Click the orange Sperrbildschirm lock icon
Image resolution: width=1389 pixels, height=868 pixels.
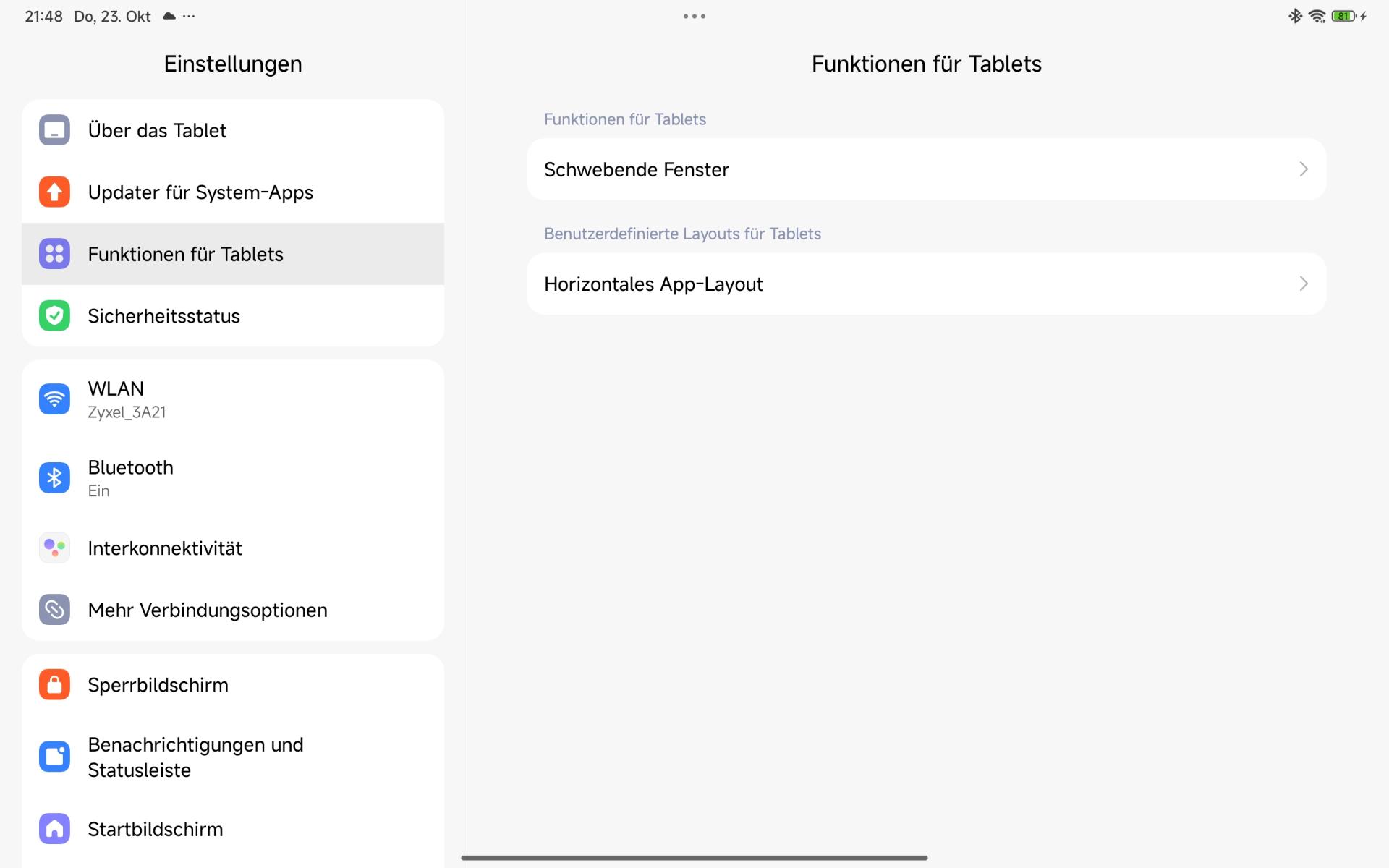pos(54,684)
